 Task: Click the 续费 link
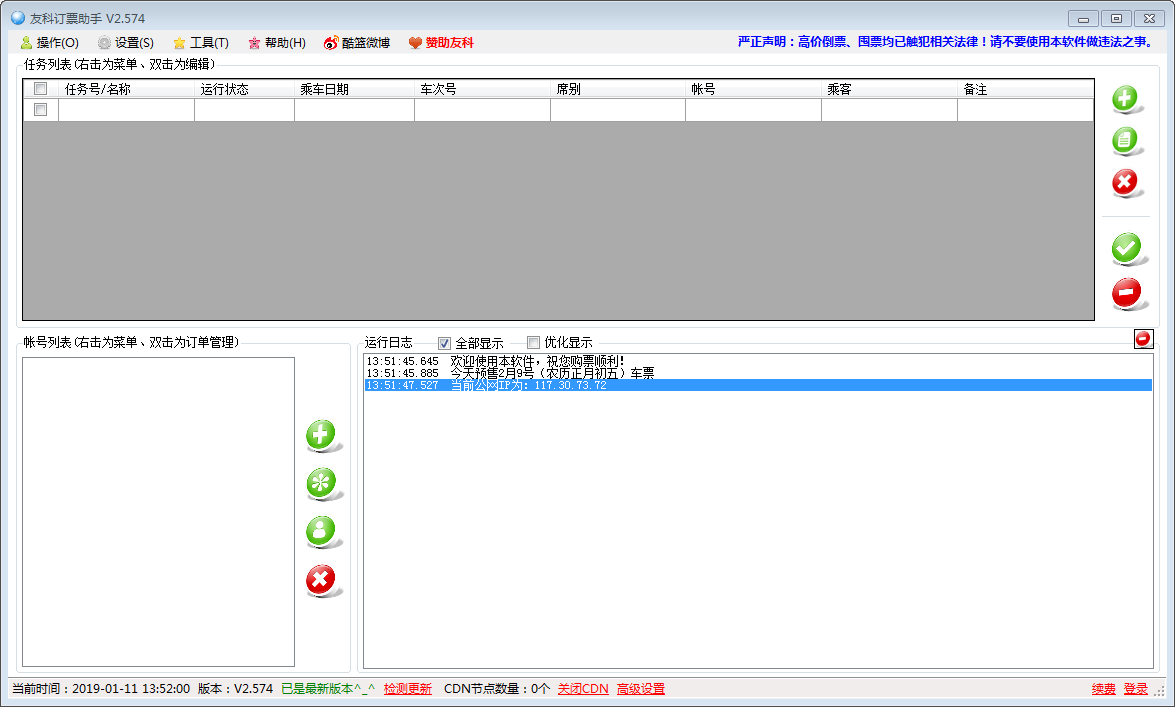(x=1103, y=688)
